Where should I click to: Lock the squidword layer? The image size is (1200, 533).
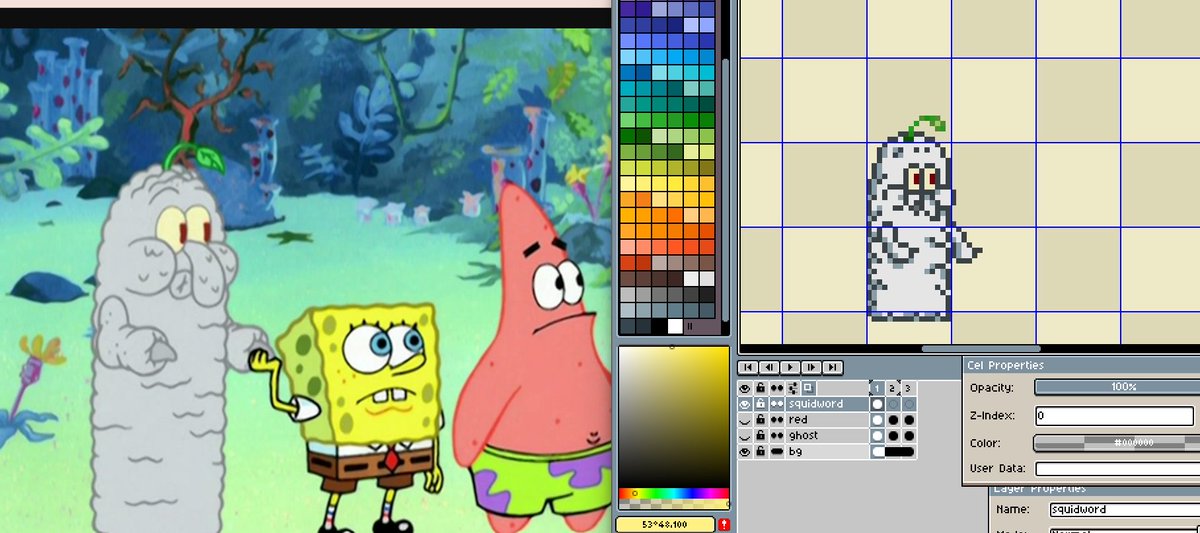click(761, 404)
